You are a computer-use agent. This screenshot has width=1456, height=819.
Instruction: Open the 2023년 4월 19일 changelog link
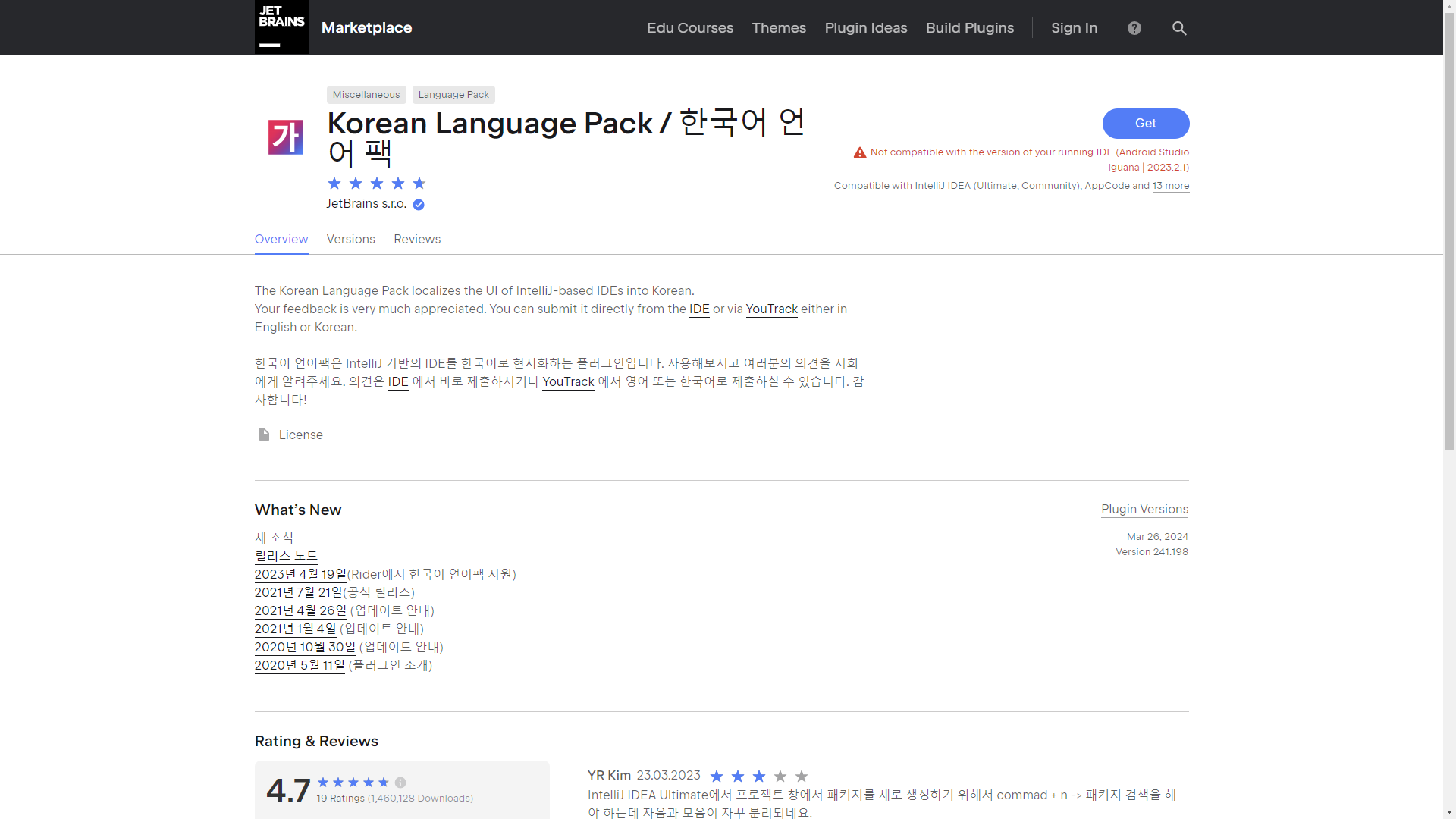[300, 574]
